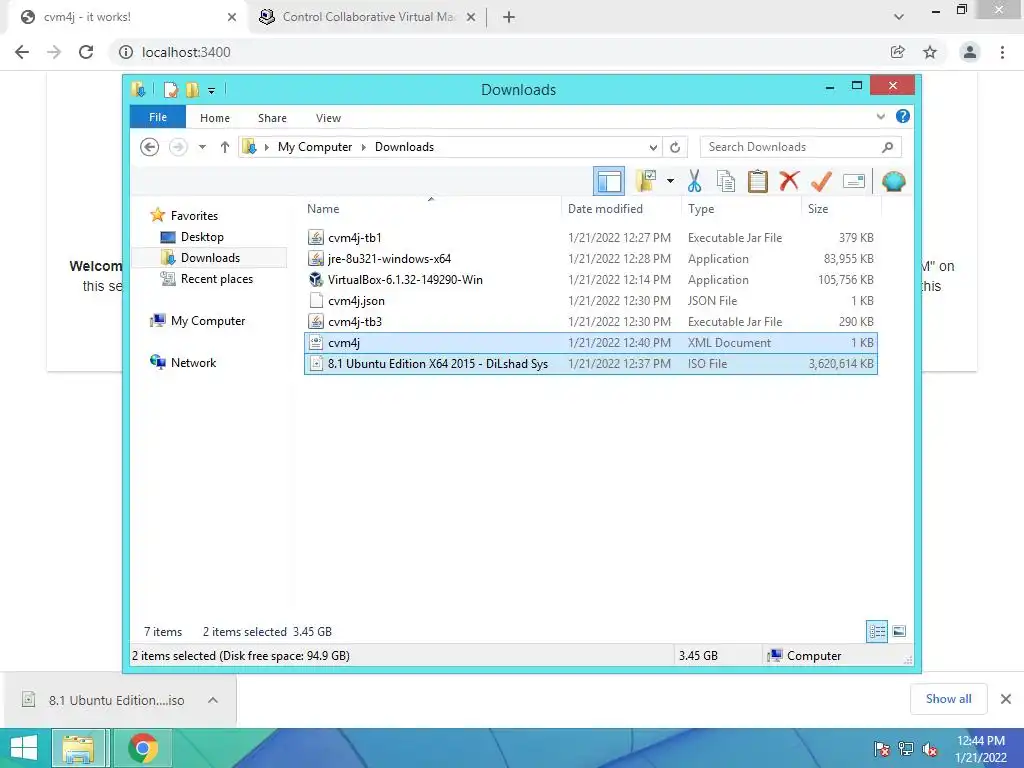The image size is (1024, 768).
Task: Select Downloads in the navigation pane
Action: pos(210,257)
